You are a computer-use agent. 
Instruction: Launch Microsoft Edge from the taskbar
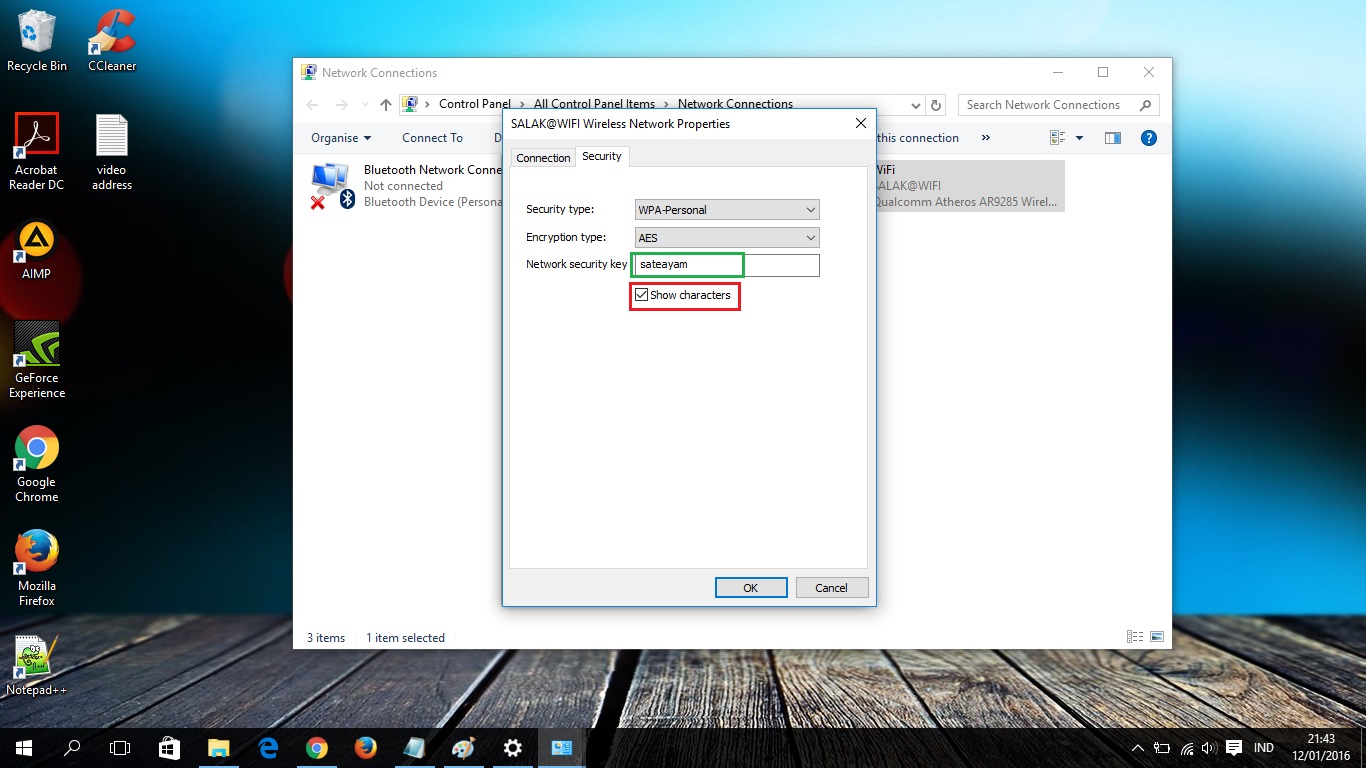268,747
